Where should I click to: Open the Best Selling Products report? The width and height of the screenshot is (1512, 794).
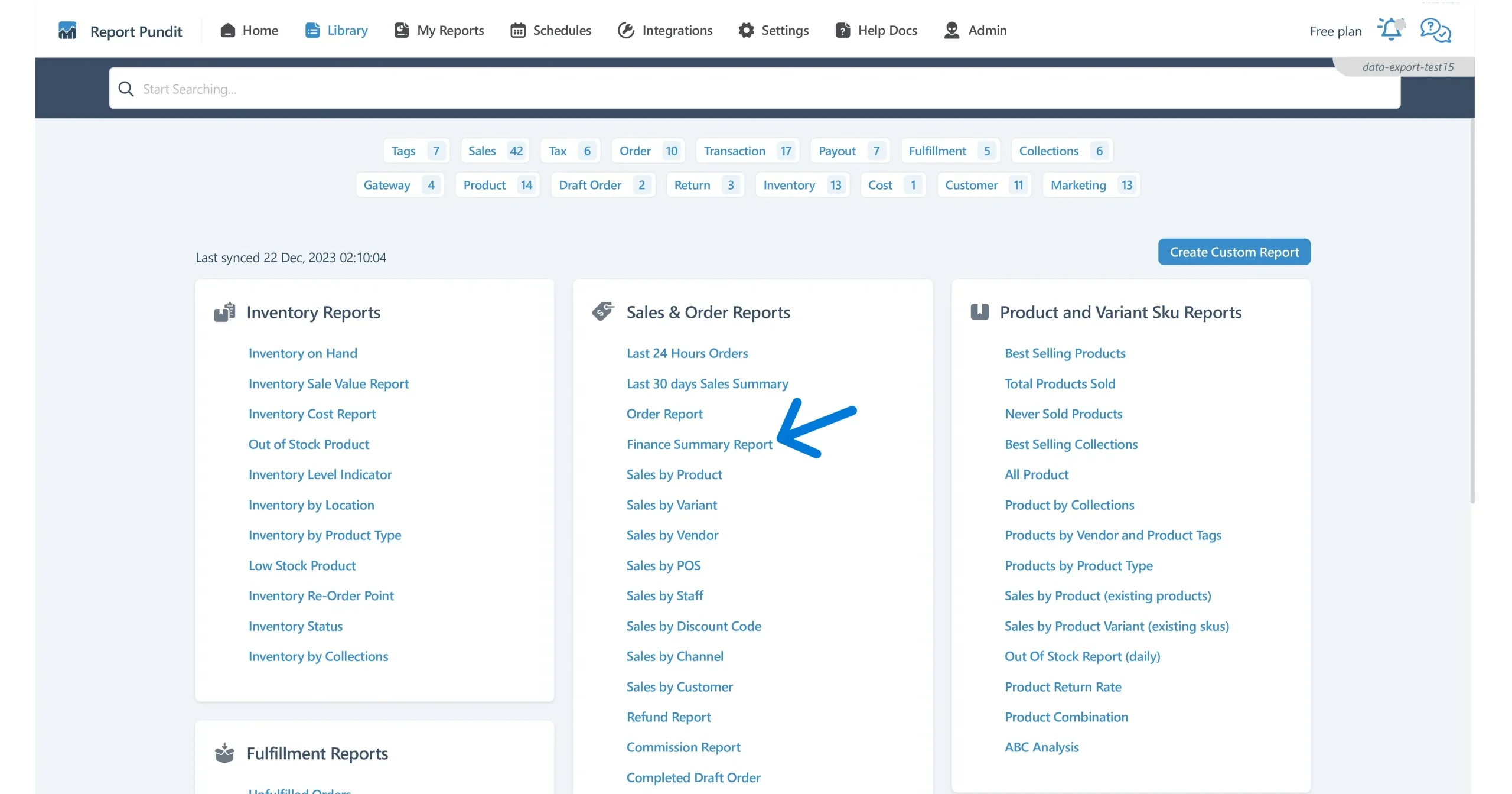coord(1065,353)
